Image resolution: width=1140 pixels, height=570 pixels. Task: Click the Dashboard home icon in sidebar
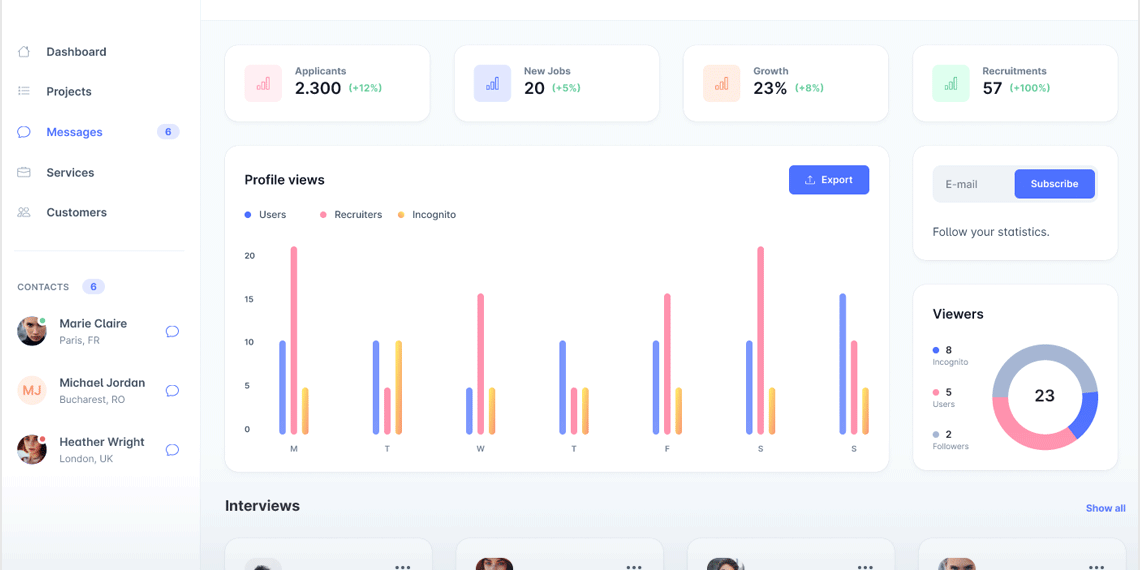[24, 52]
